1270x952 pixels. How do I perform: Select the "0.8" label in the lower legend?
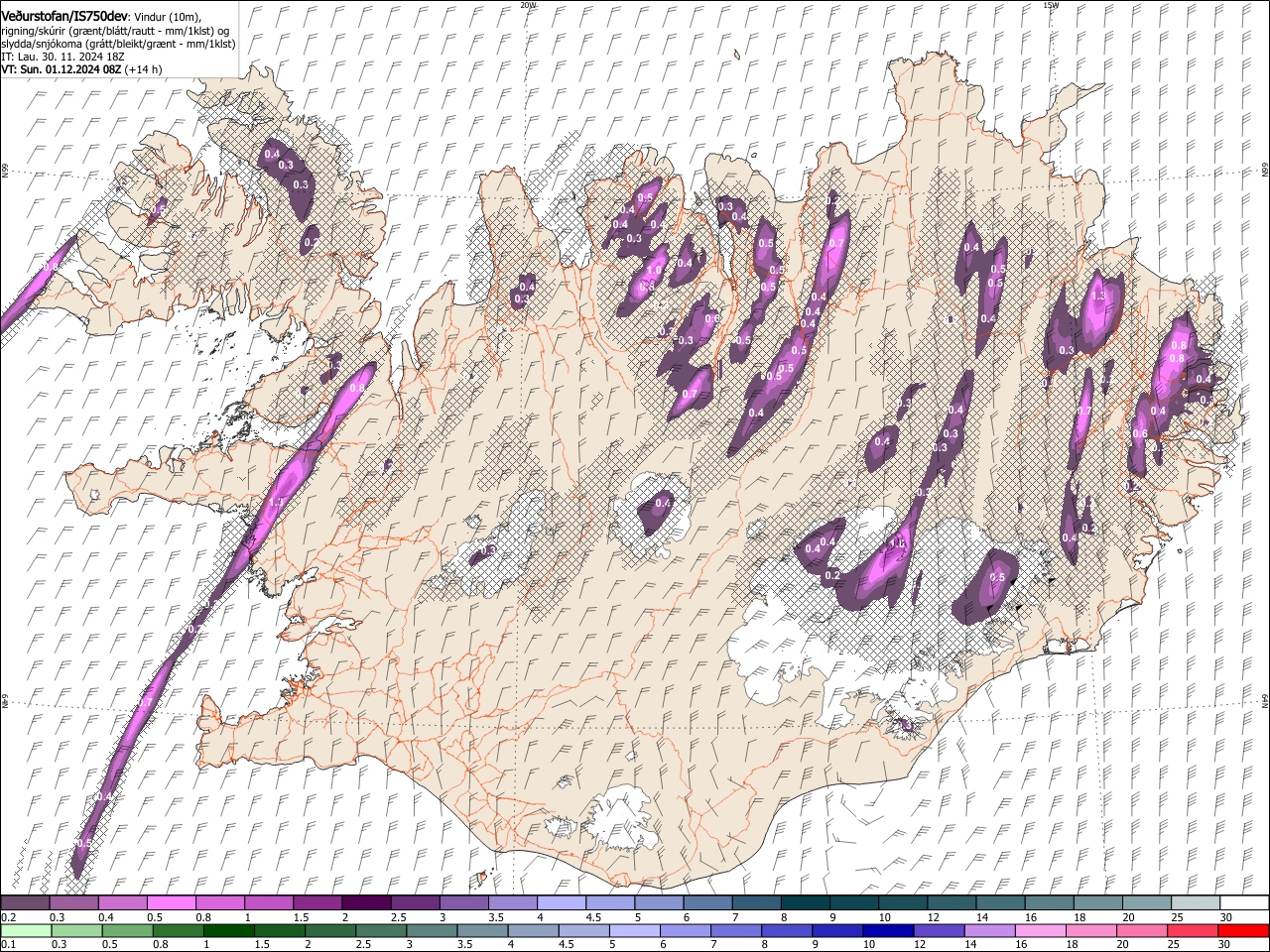pyautogui.click(x=160, y=944)
